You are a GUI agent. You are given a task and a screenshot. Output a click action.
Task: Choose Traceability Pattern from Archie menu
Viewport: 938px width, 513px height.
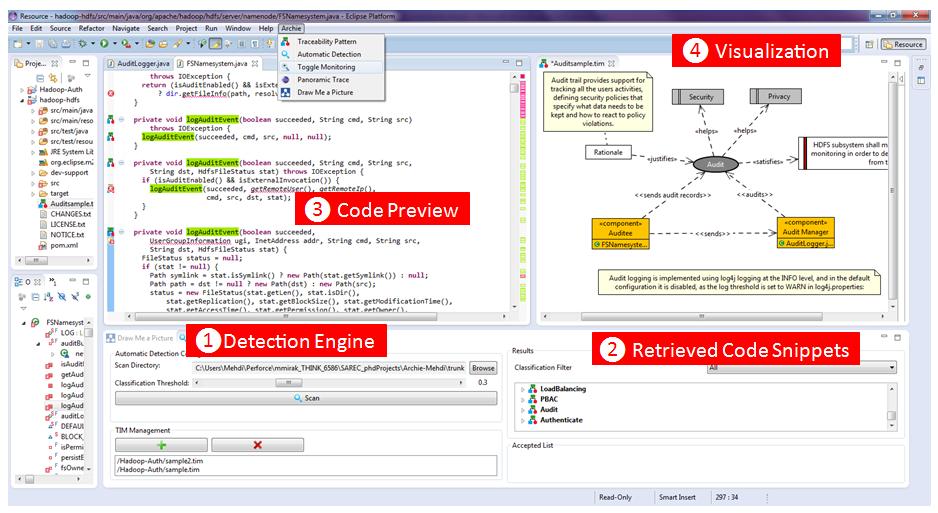click(x=327, y=41)
